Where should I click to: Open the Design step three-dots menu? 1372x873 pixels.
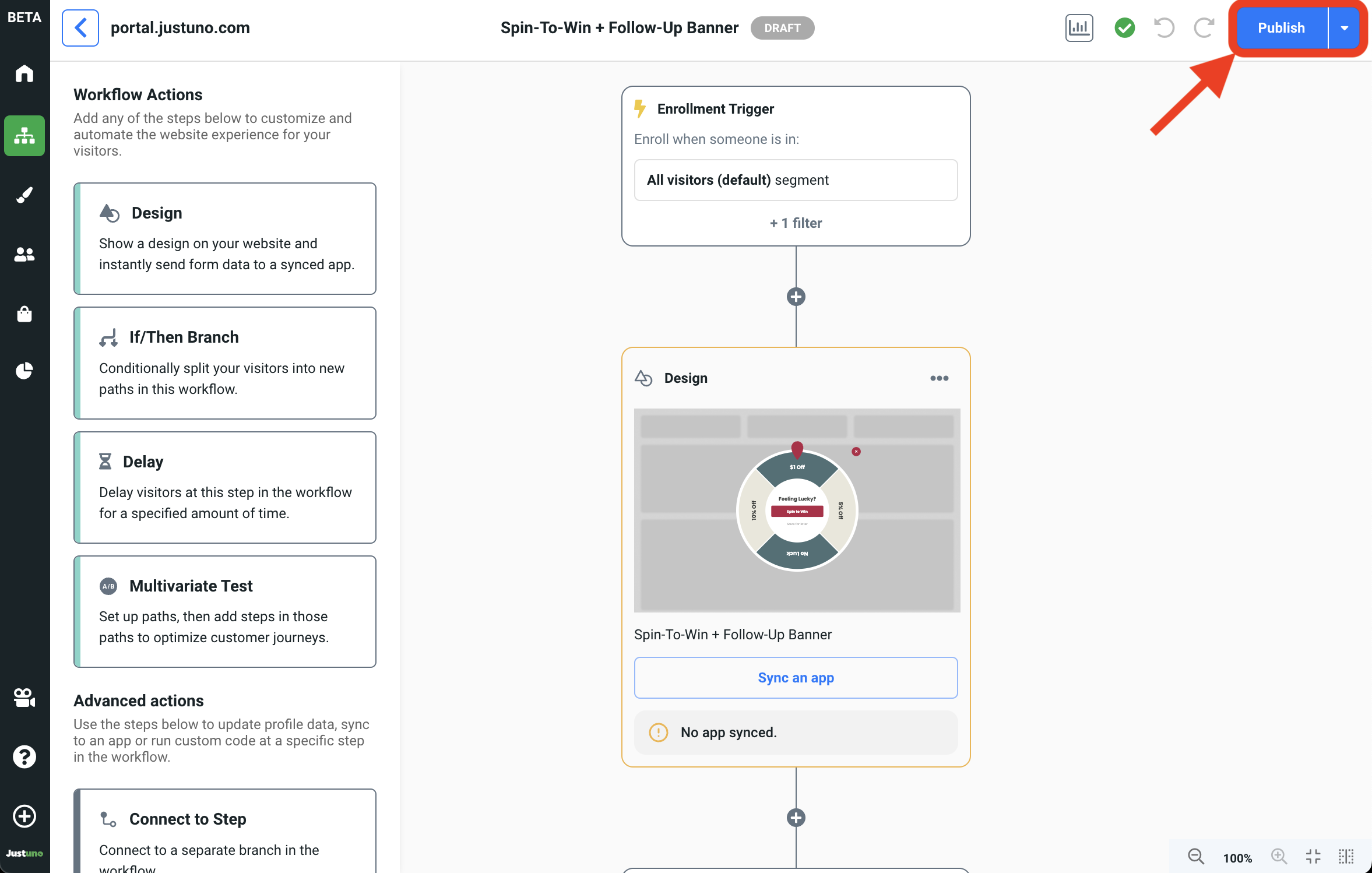(939, 378)
